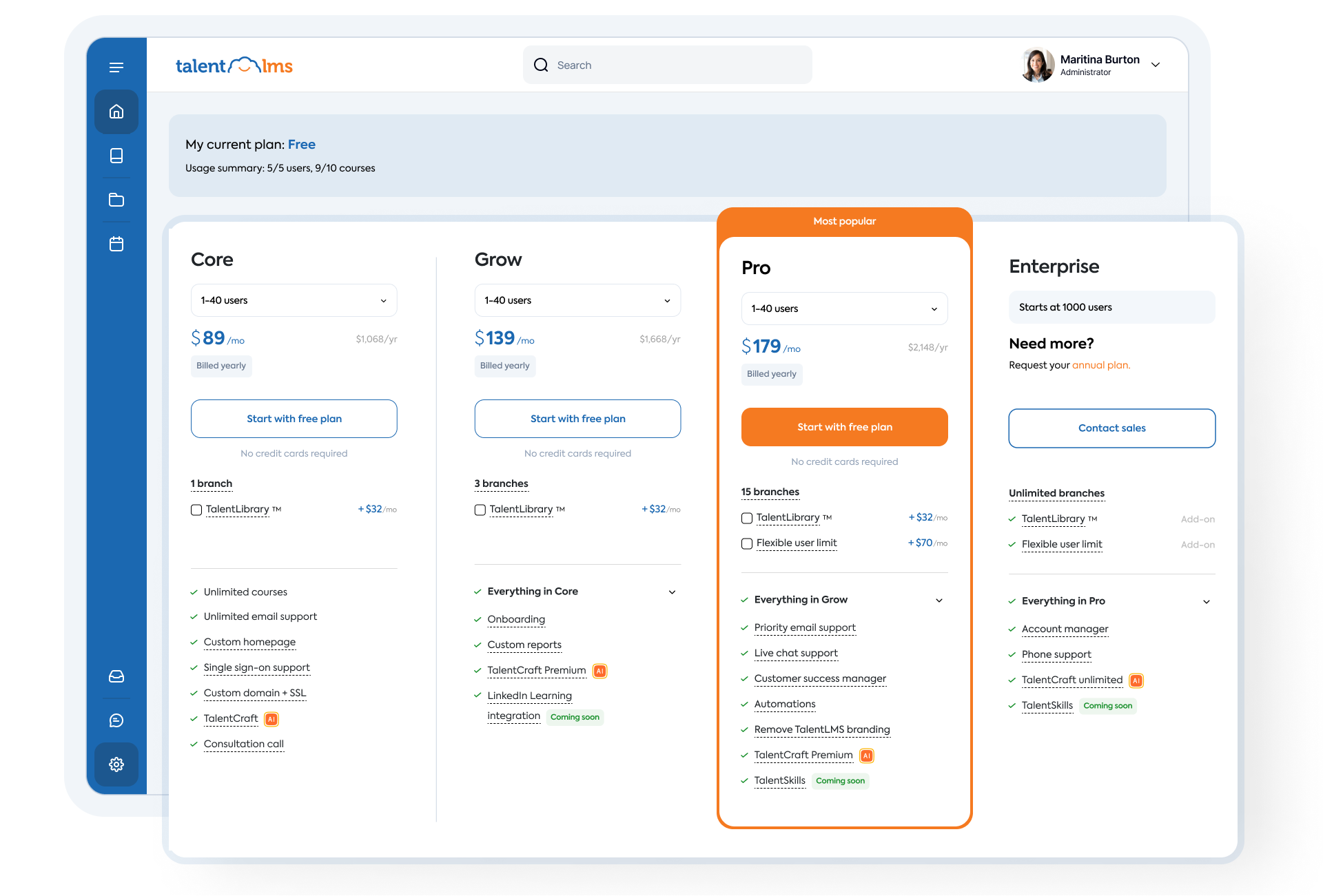Click Custom domain + SSL feature
The height and width of the screenshot is (896, 1323).
pos(255,693)
